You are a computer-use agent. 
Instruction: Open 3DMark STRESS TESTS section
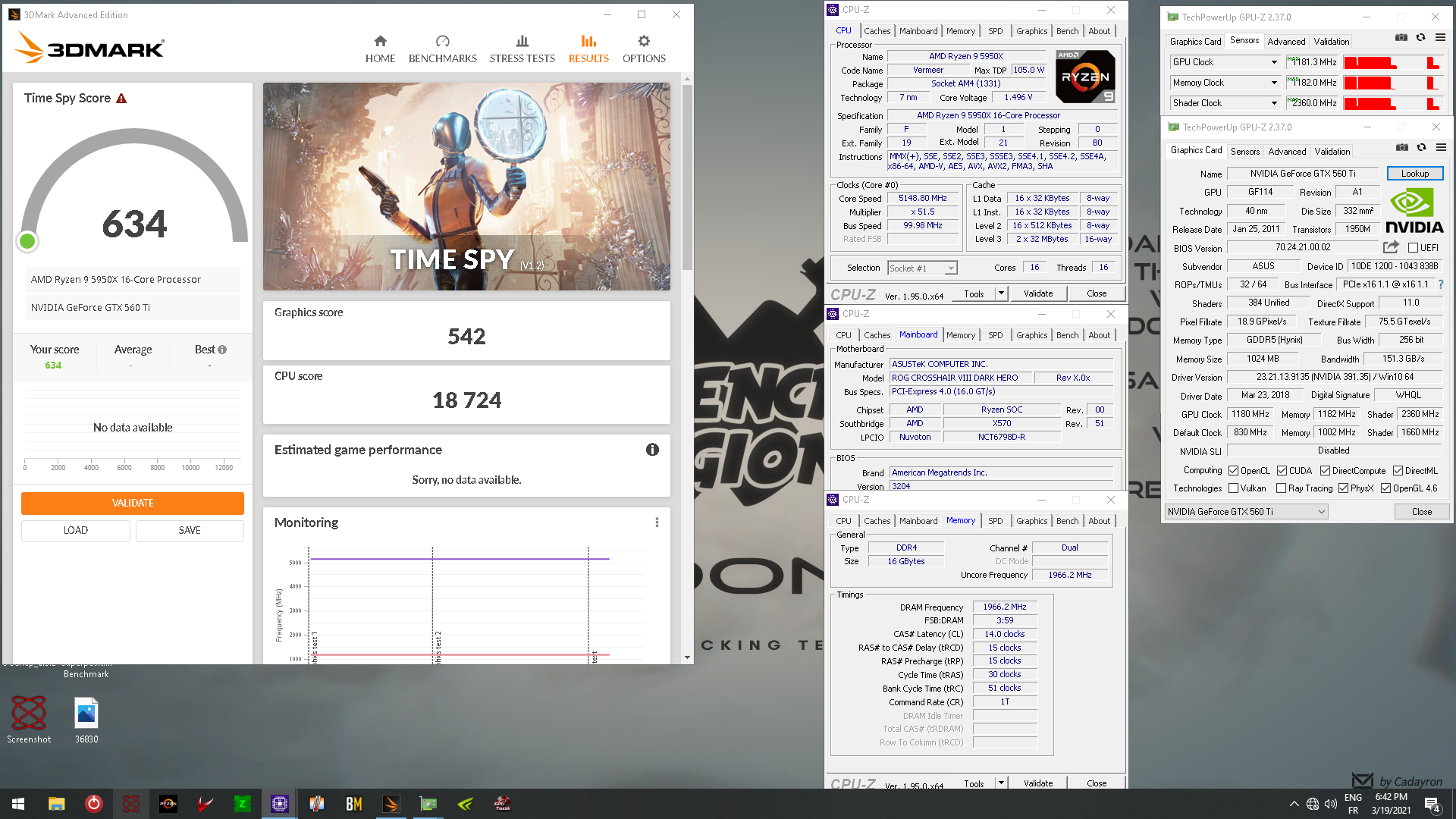[522, 49]
